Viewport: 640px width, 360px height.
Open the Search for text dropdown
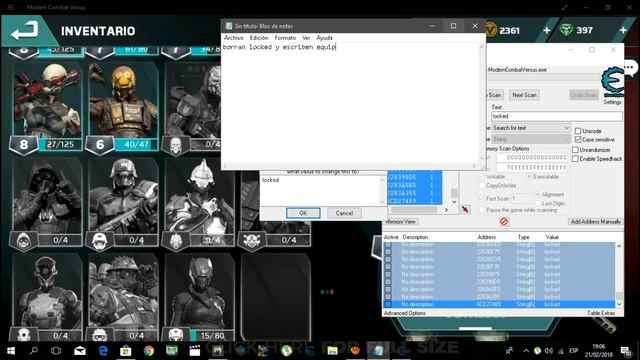(531, 128)
